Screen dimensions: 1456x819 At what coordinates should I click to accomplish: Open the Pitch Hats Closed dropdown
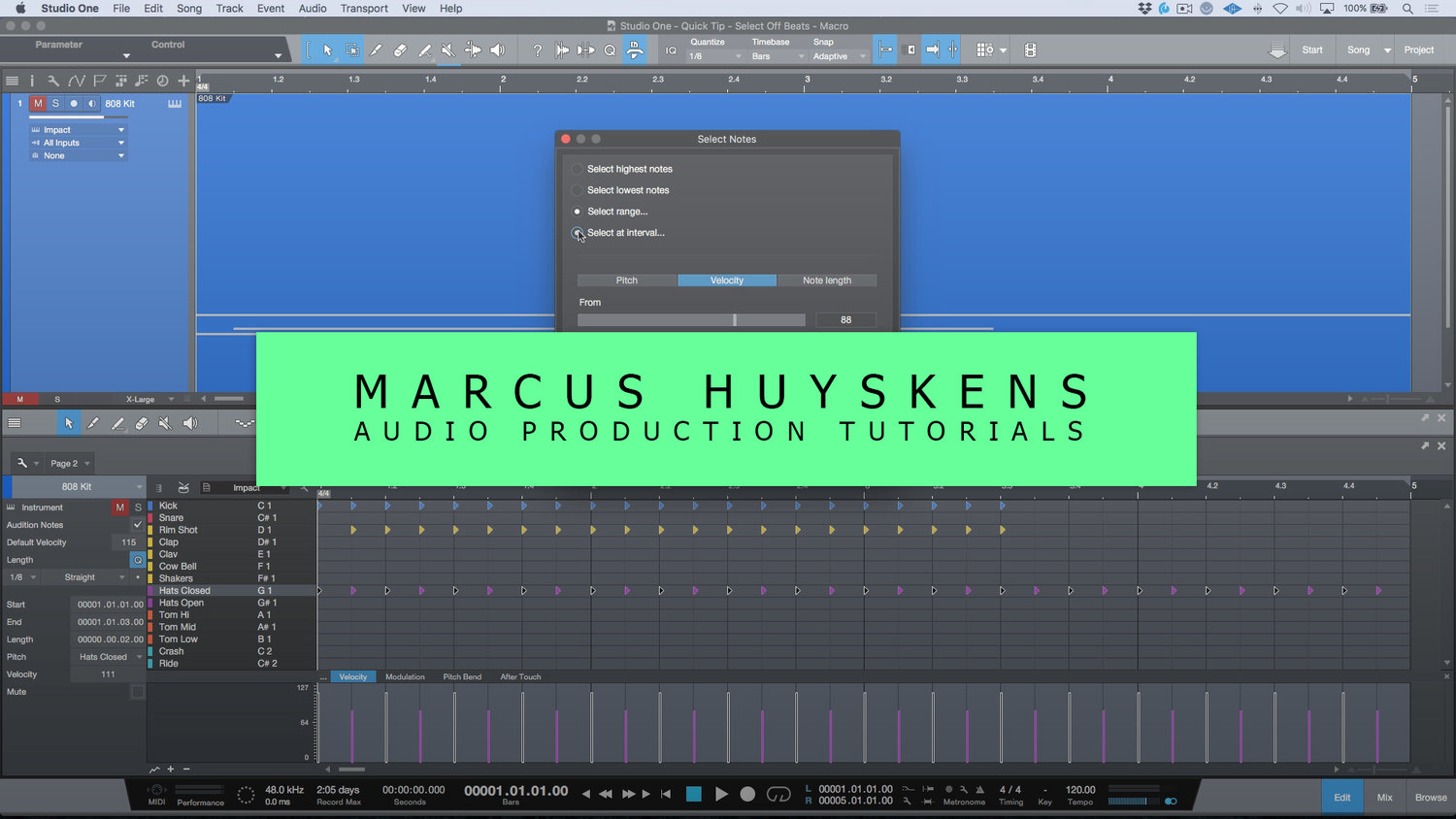107,657
